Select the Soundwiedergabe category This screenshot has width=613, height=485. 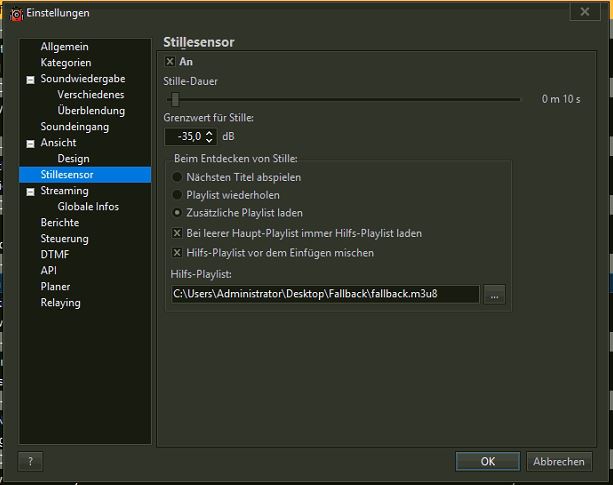click(x=83, y=79)
